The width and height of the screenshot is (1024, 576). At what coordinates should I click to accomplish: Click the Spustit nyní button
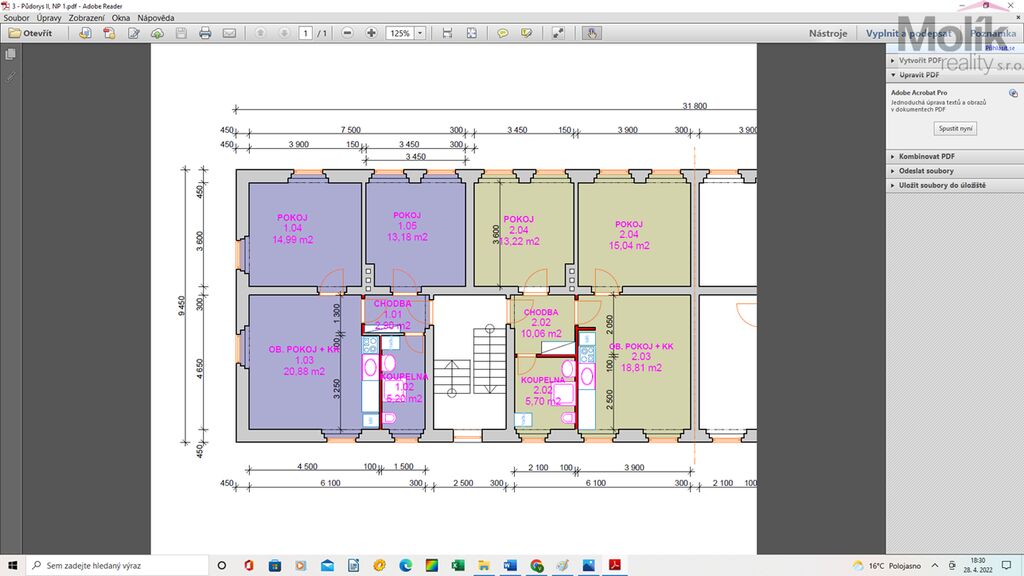tap(955, 129)
